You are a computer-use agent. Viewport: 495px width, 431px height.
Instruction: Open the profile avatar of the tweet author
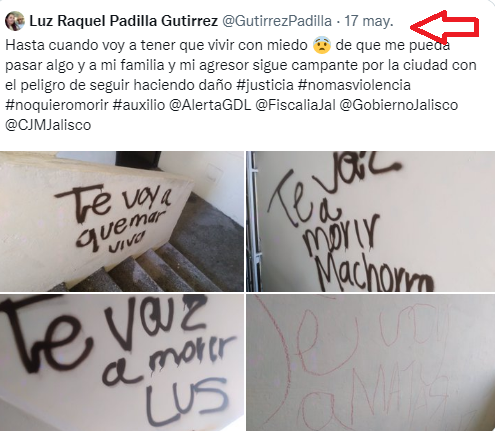15,21
